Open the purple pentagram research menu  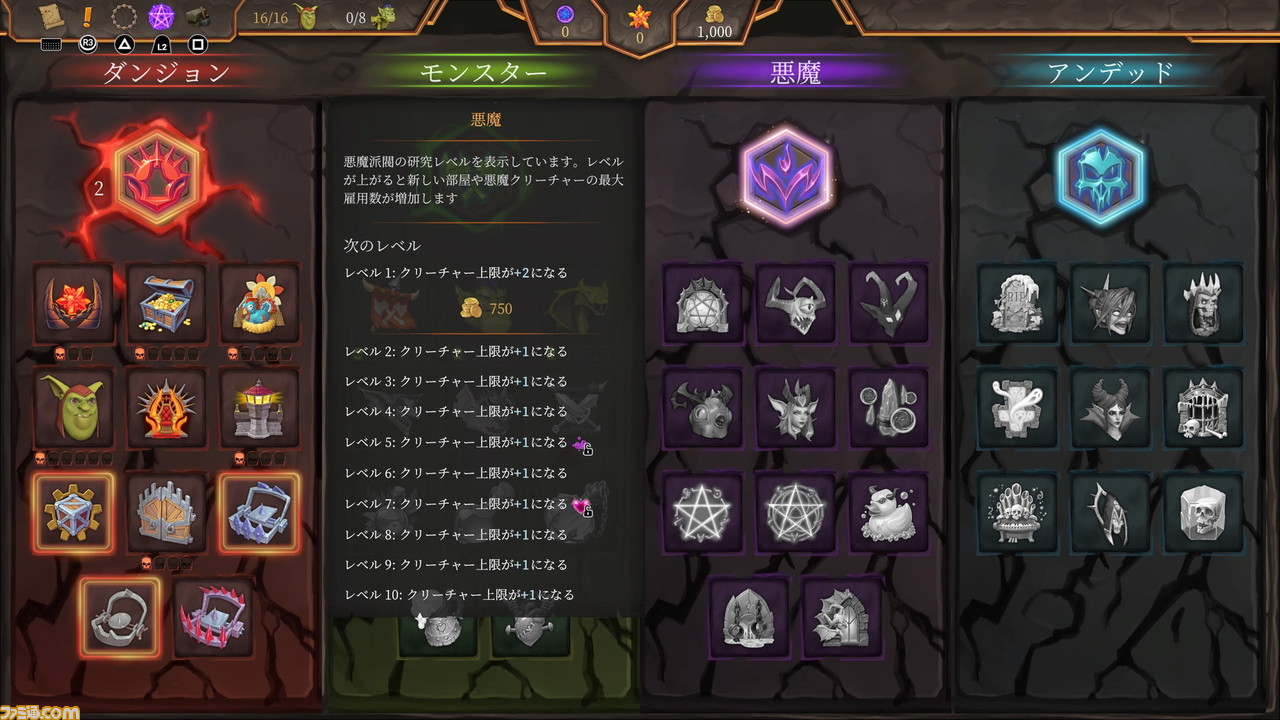tap(160, 17)
